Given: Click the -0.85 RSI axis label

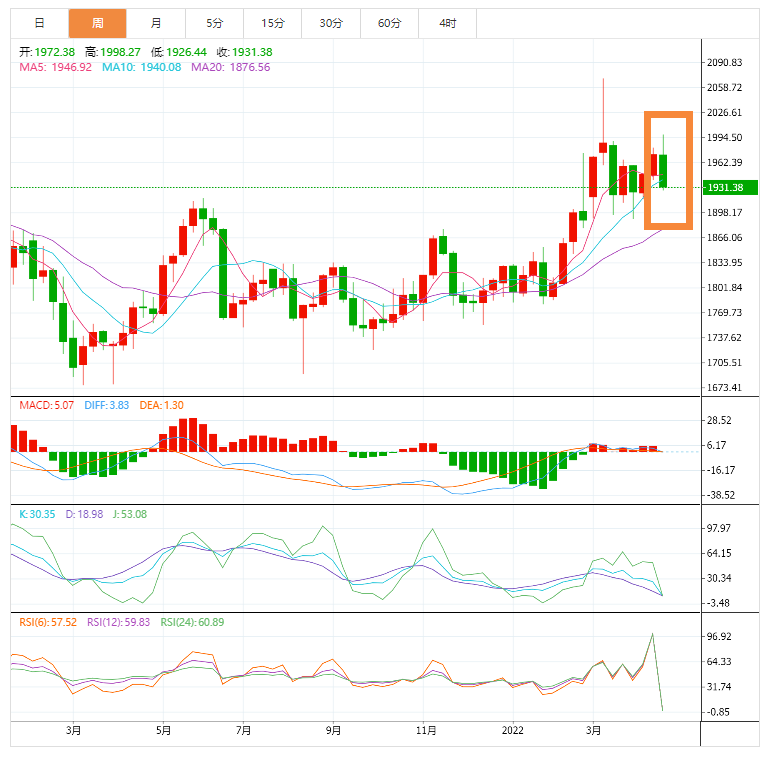Looking at the screenshot, I should (719, 712).
